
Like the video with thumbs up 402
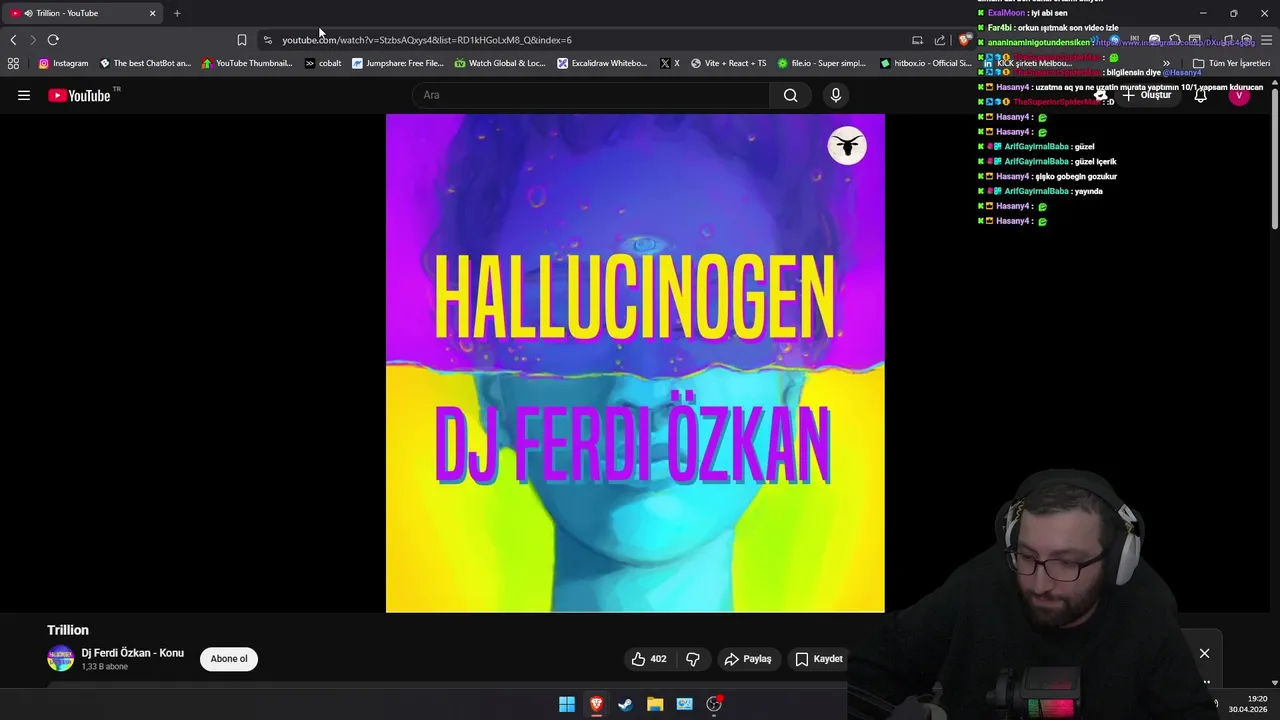coord(648,659)
